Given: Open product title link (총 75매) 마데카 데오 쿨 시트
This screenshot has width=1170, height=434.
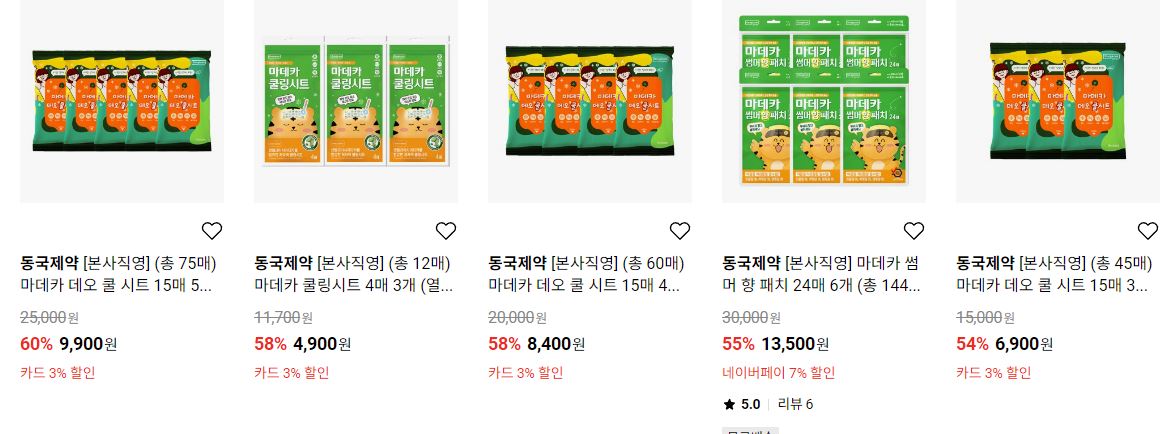Looking at the screenshot, I should pos(118,274).
